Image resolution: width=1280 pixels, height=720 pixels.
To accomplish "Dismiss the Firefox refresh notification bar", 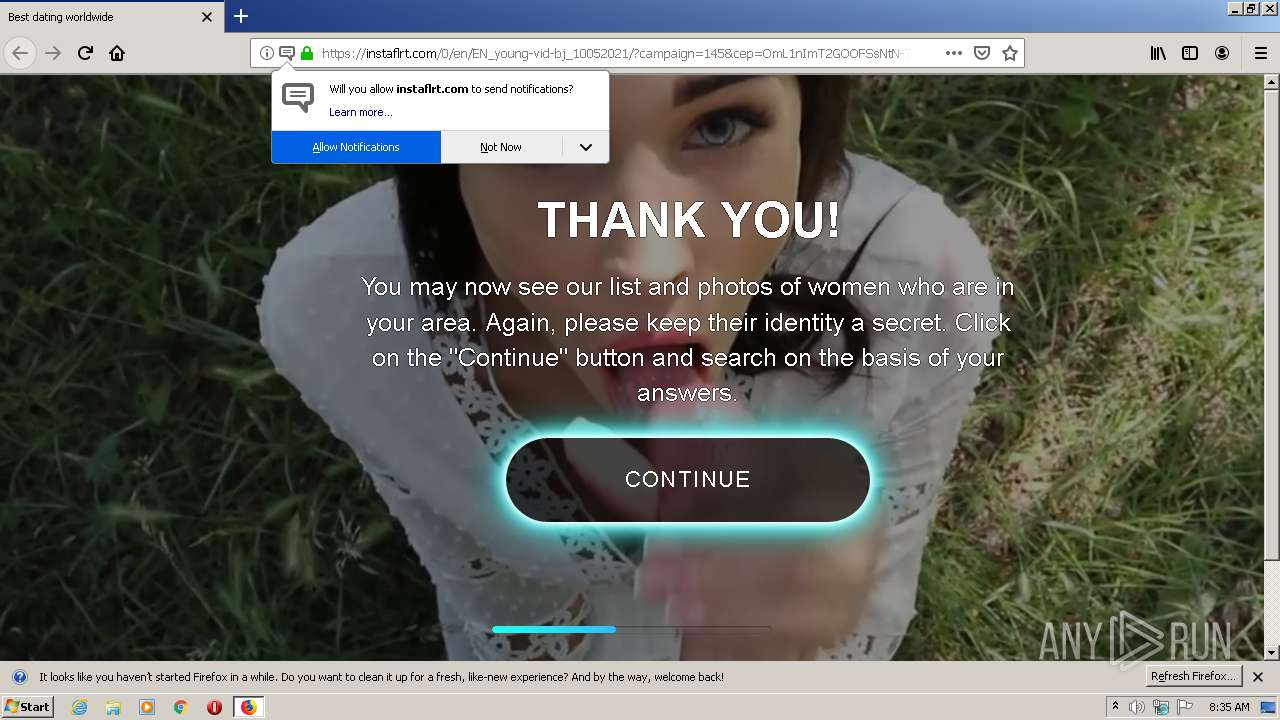I will coord(1258,677).
